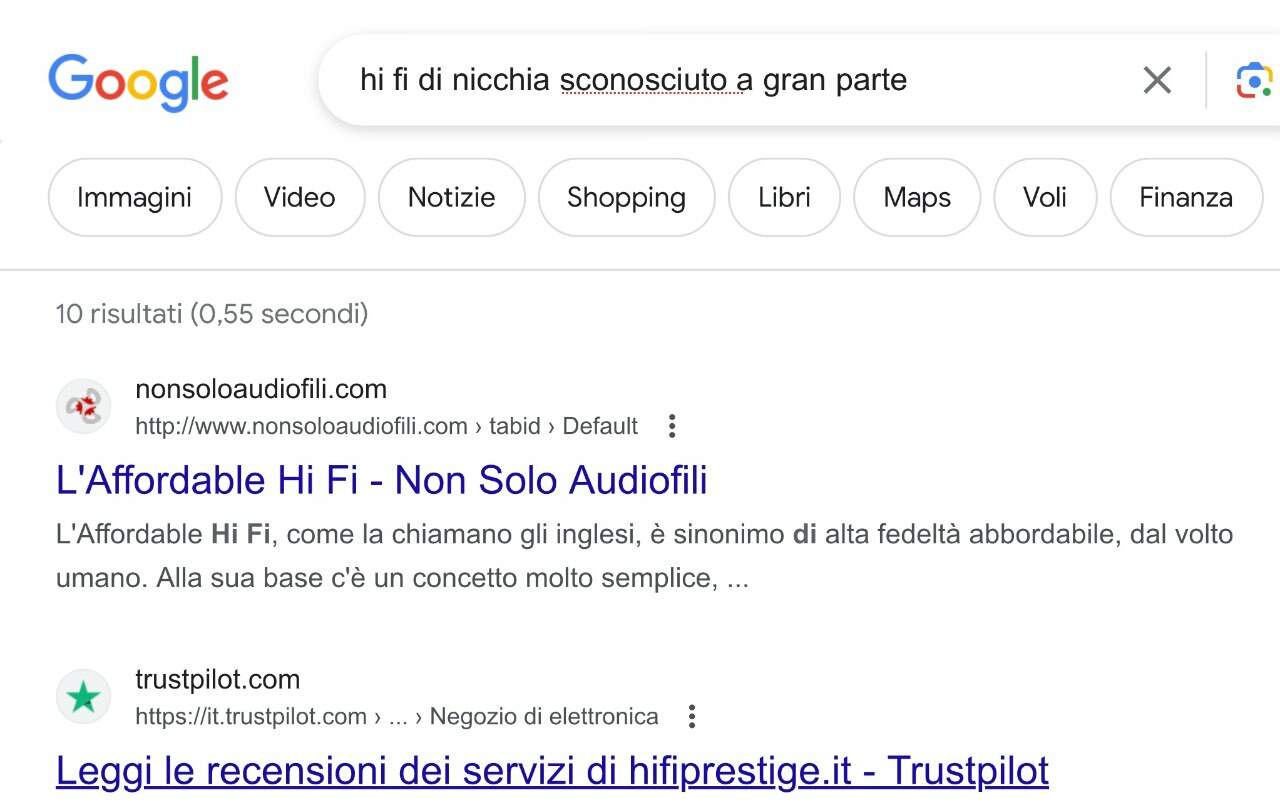The height and width of the screenshot is (810, 1280).
Task: Open options for Trustpilot result
Action: (x=691, y=716)
